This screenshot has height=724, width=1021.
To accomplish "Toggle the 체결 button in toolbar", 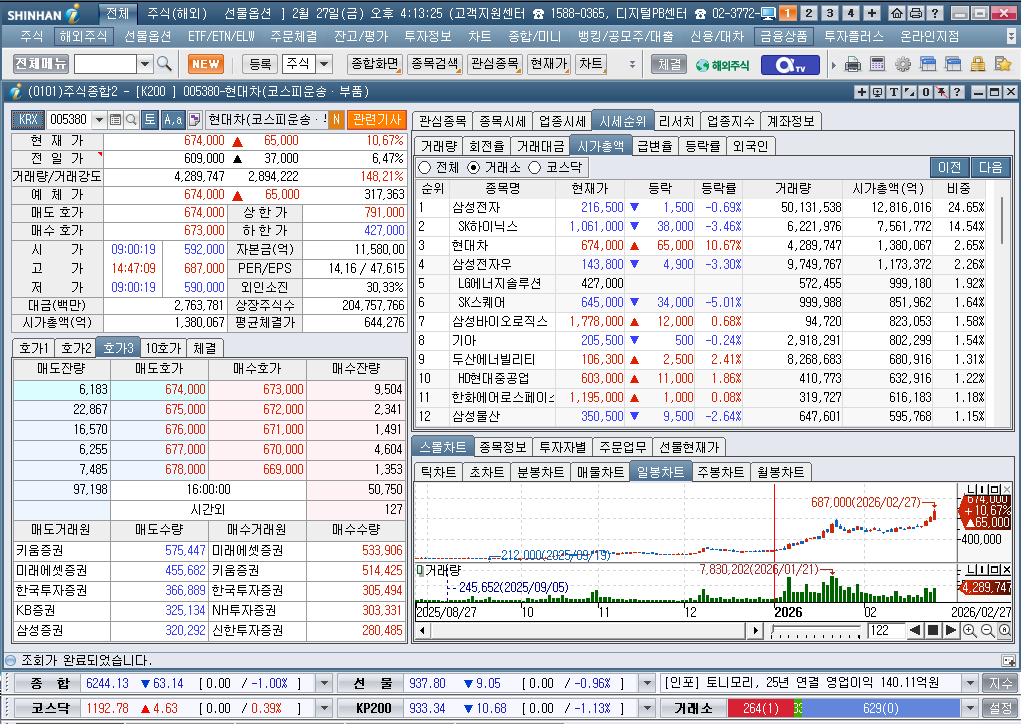I will pos(669,64).
